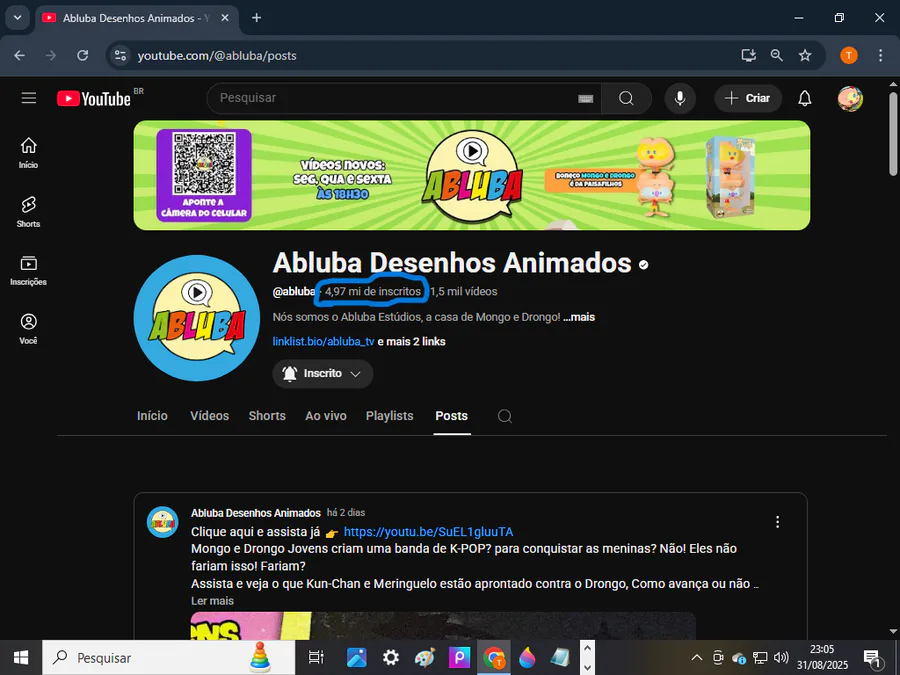Viewport: 900px width, 675px height.
Task: Click the on-screen keyboard icon in search
Action: pyautogui.click(x=585, y=99)
